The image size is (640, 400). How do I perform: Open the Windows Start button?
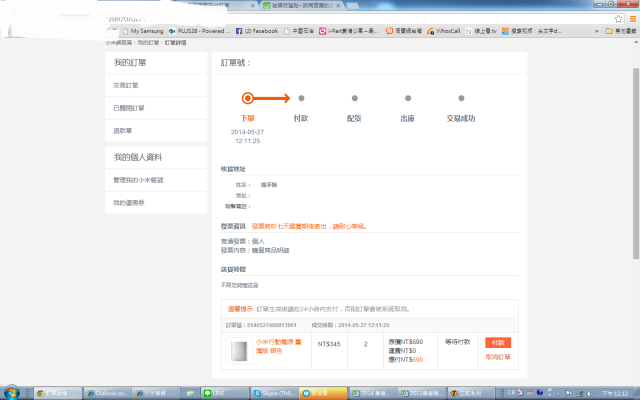11,393
